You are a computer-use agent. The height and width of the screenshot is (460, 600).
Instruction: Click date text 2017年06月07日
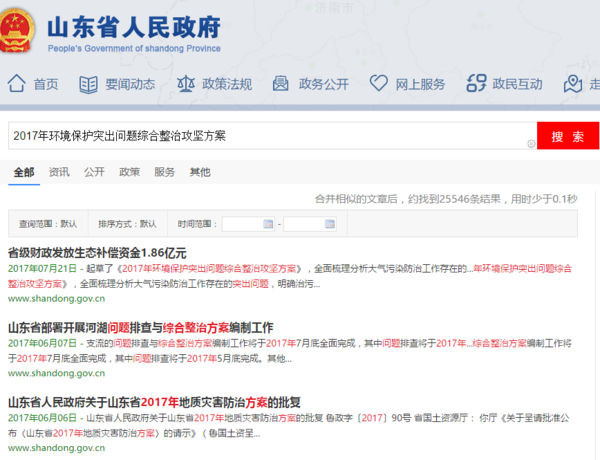pyautogui.click(x=42, y=343)
